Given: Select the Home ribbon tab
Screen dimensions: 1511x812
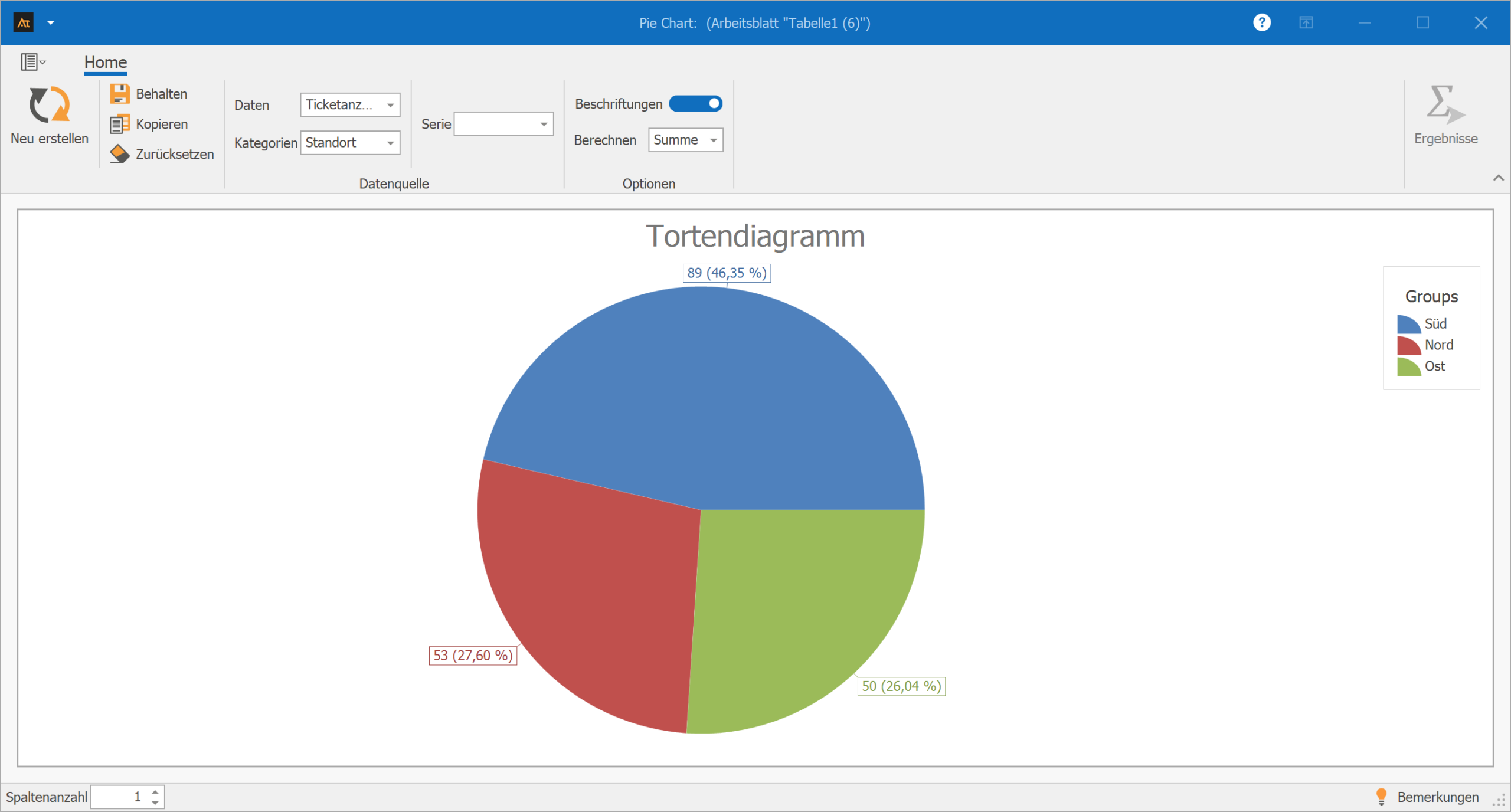Looking at the screenshot, I should tap(105, 62).
